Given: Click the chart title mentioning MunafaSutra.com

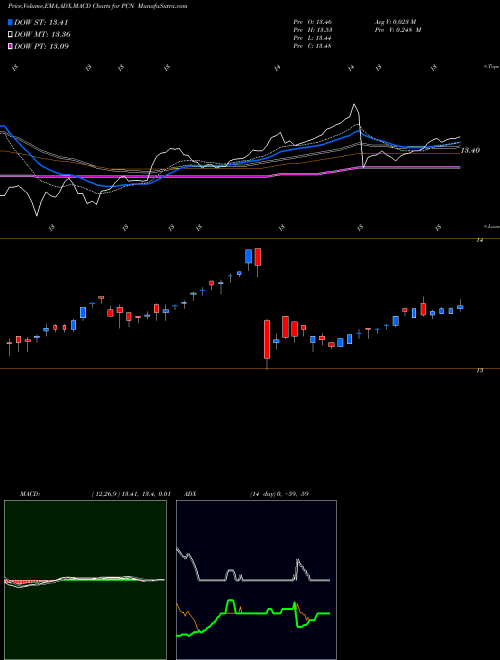Looking at the screenshot, I should pyautogui.click(x=98, y=6).
